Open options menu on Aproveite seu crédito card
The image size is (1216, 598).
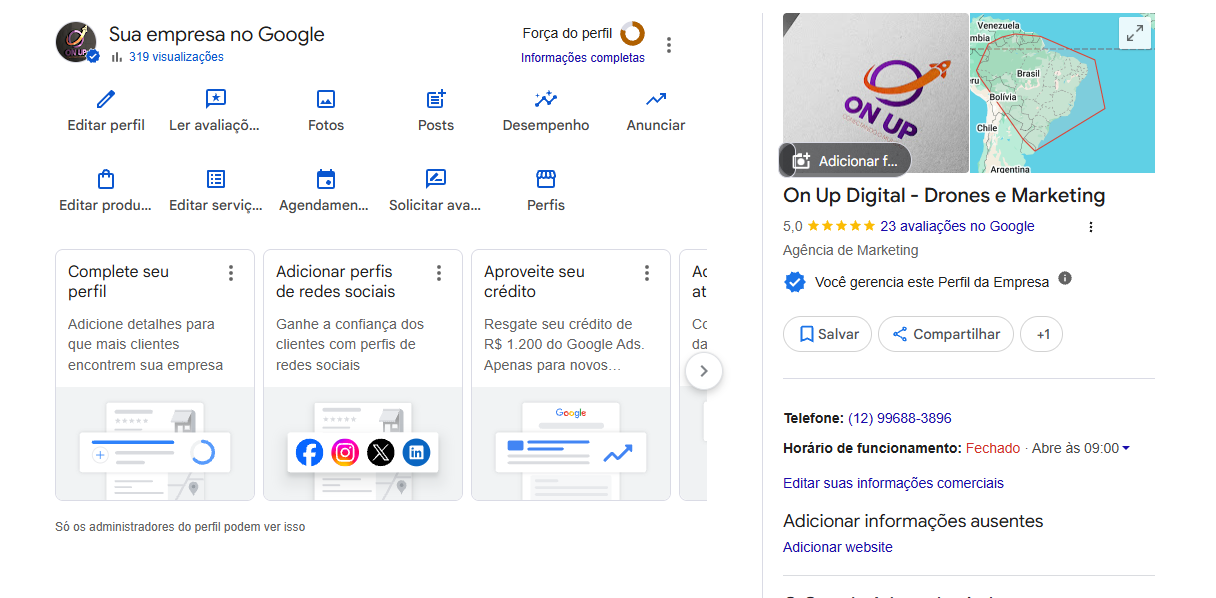pos(647,273)
